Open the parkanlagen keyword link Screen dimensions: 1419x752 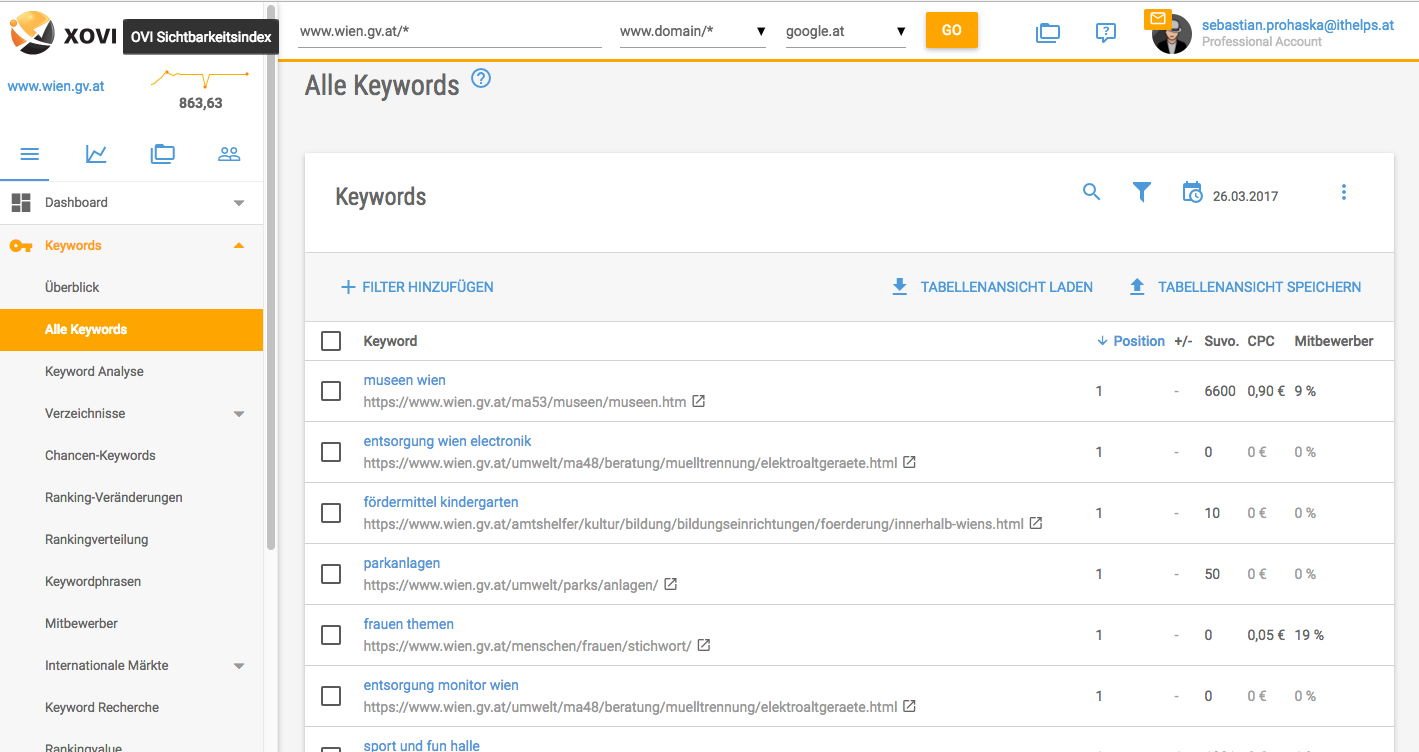point(402,564)
